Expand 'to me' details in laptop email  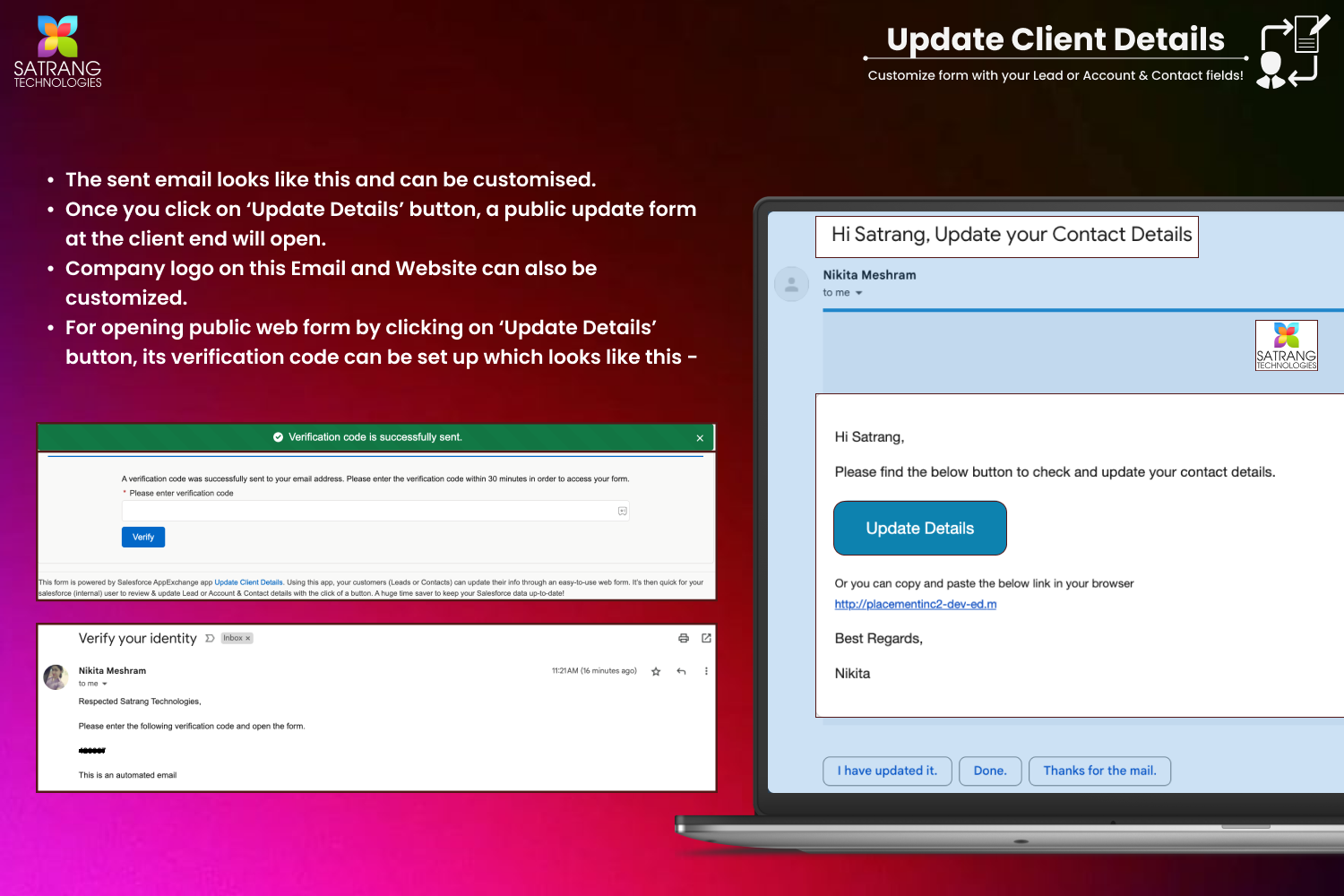[x=858, y=293]
